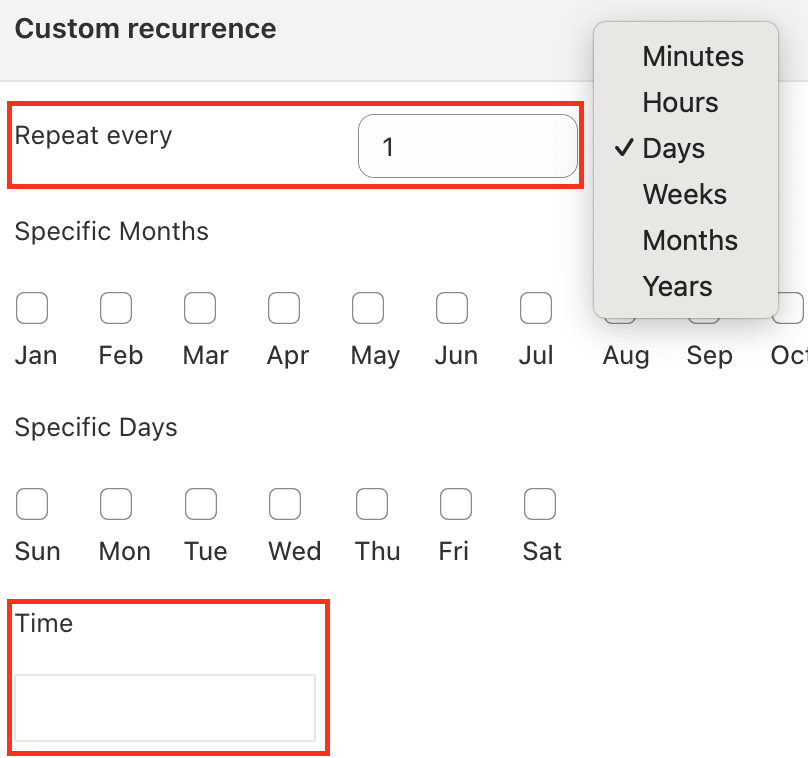808x758 pixels.
Task: Select Hours in the unit list
Action: [680, 103]
